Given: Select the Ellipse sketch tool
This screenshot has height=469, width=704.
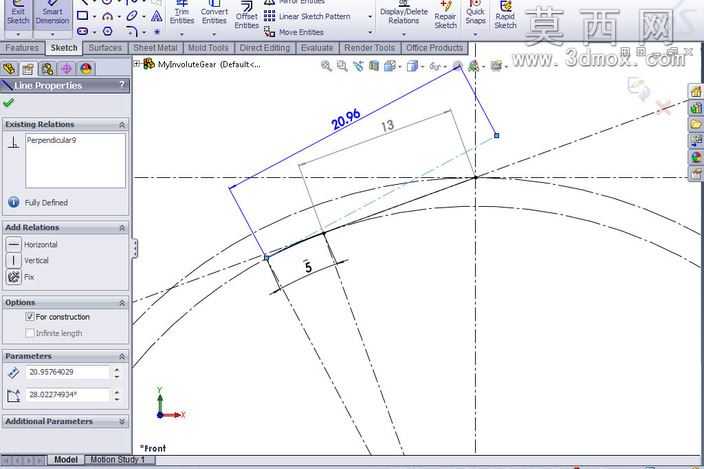Looking at the screenshot, I should coord(132,16).
